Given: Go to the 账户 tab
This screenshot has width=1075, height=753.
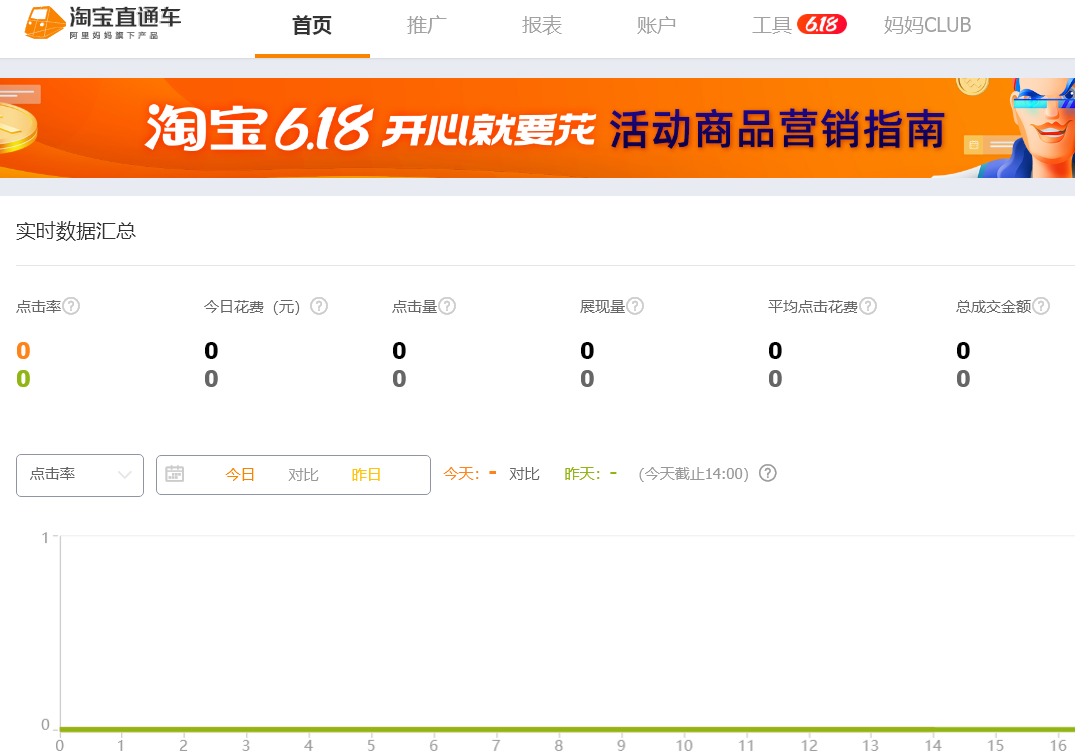Looking at the screenshot, I should point(656,25).
